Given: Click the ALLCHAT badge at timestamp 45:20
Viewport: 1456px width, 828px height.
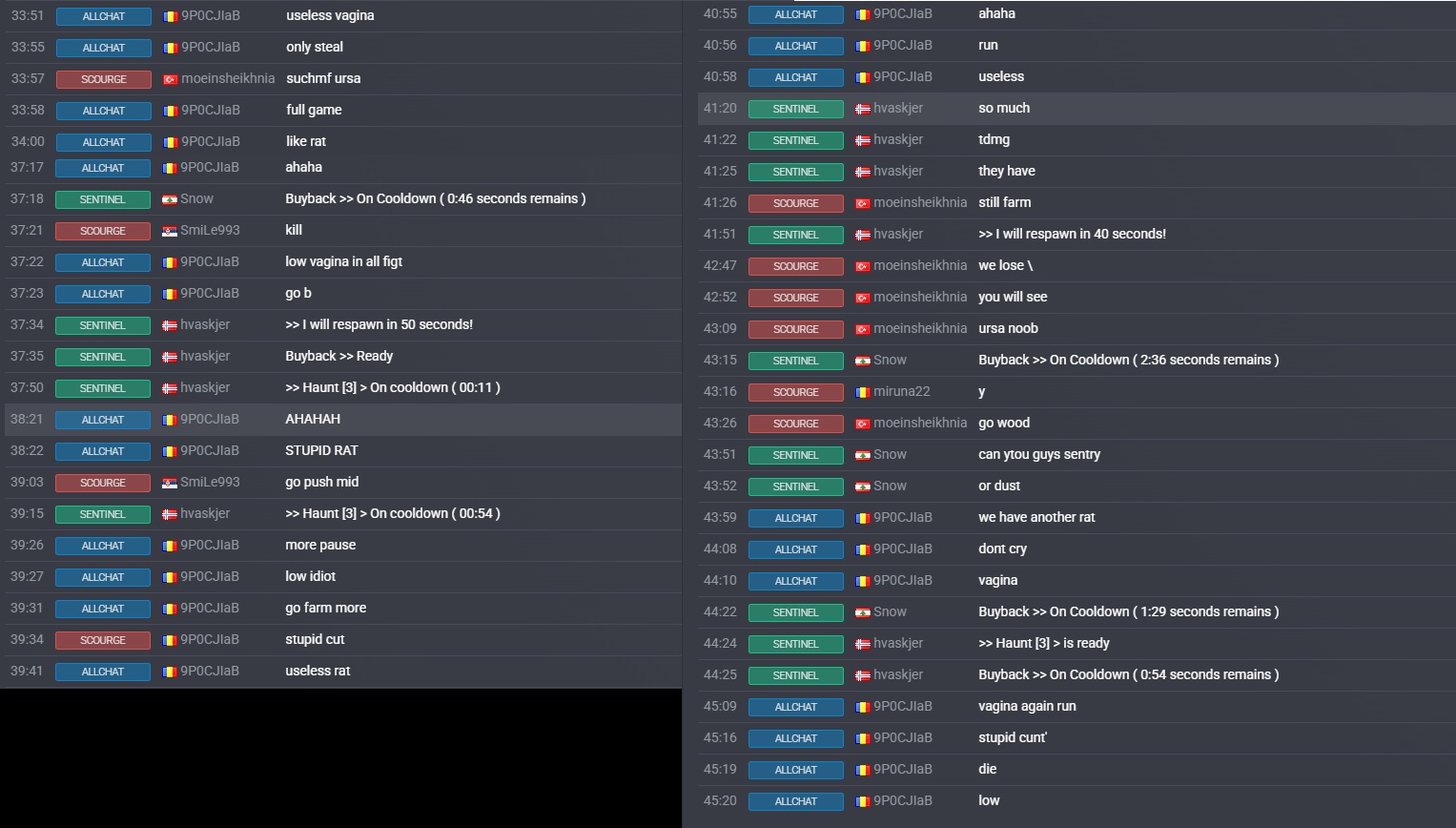Looking at the screenshot, I should tap(796, 801).
